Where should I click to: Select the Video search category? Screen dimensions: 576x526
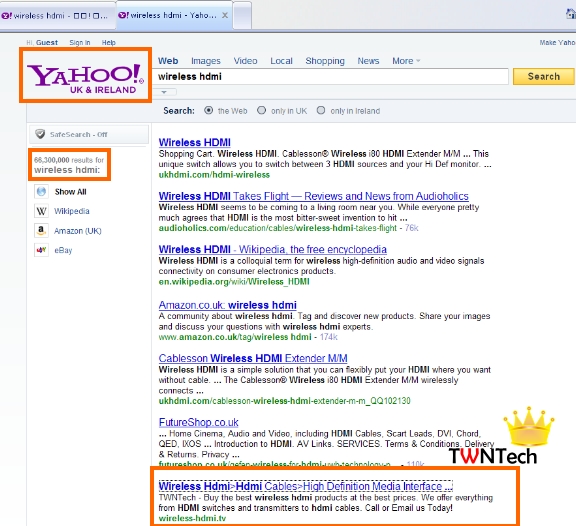pos(245,61)
